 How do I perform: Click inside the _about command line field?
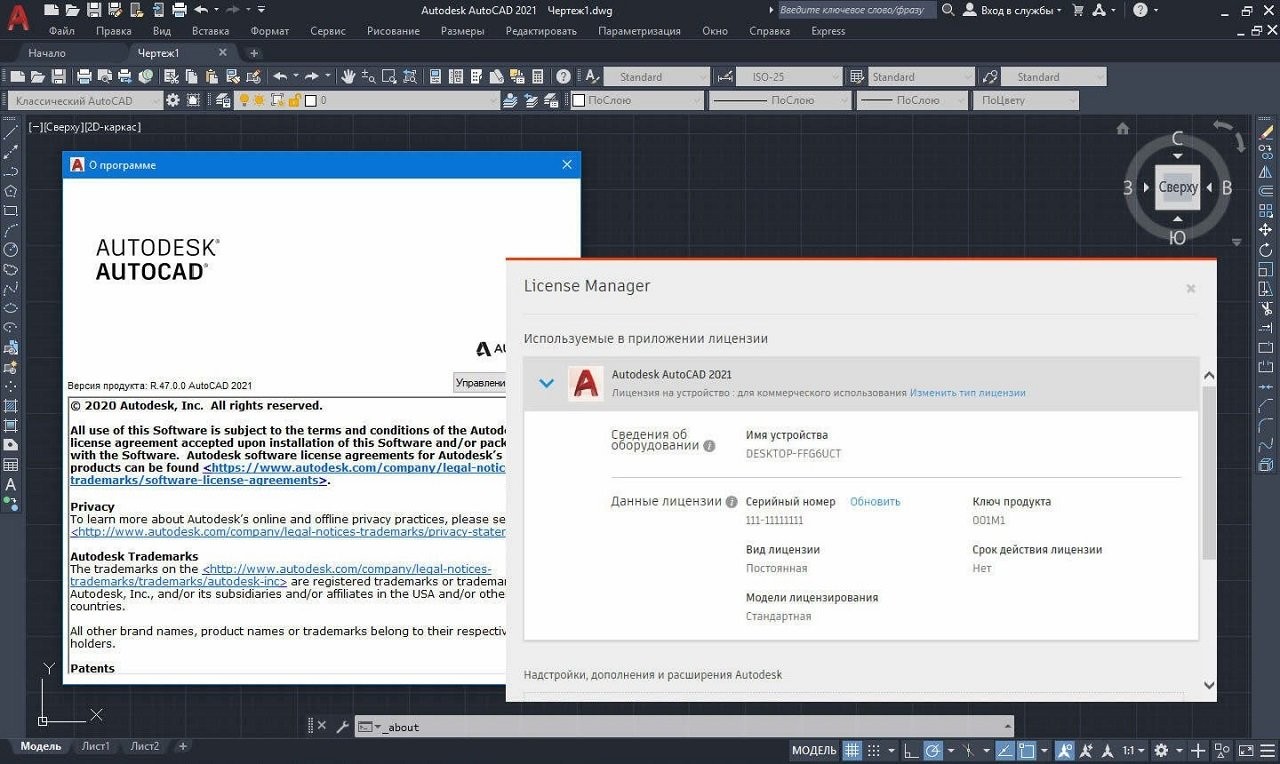pyautogui.click(x=600, y=727)
